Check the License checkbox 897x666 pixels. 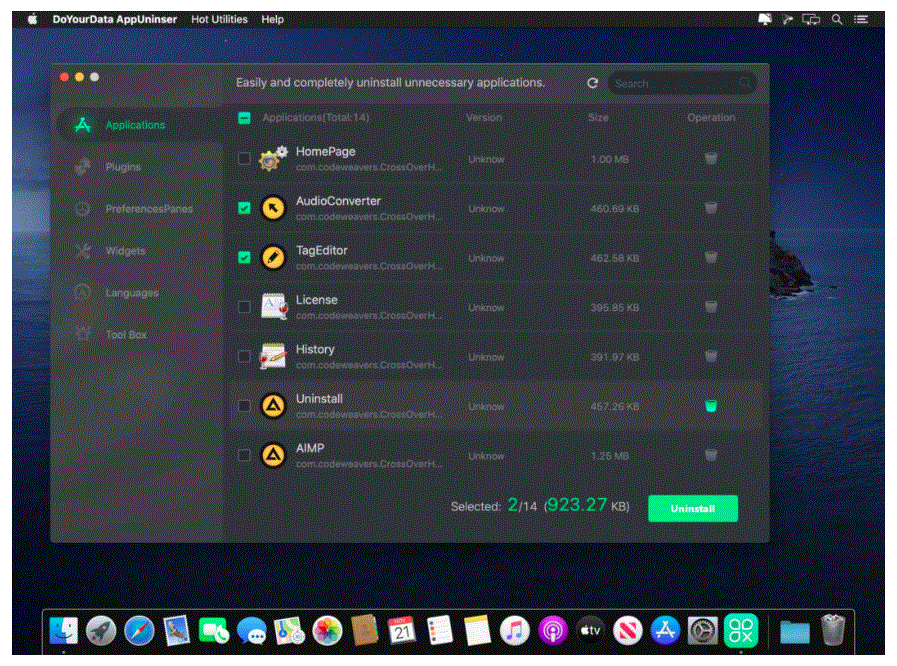244,307
